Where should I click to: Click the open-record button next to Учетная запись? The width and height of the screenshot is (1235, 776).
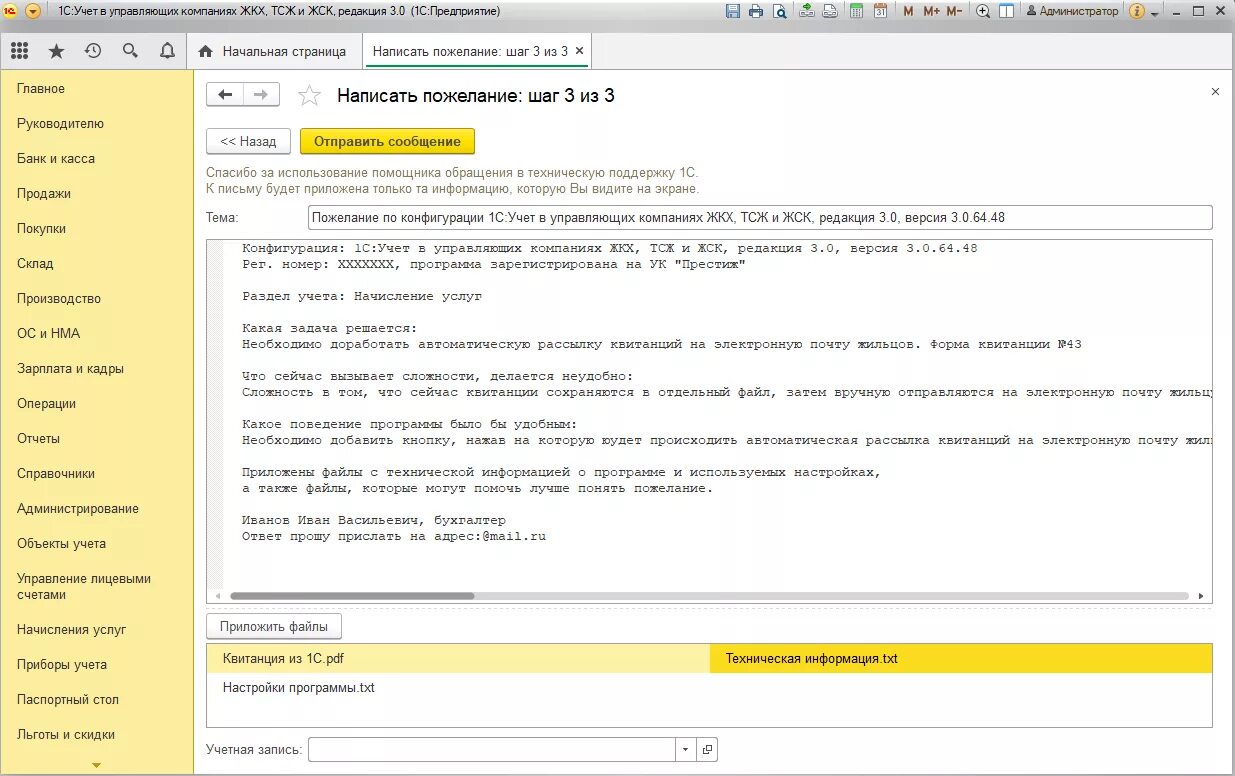(707, 749)
